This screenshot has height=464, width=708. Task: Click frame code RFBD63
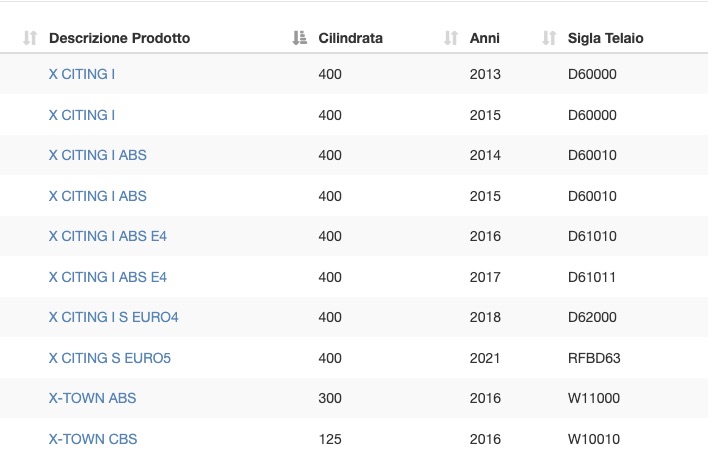594,358
